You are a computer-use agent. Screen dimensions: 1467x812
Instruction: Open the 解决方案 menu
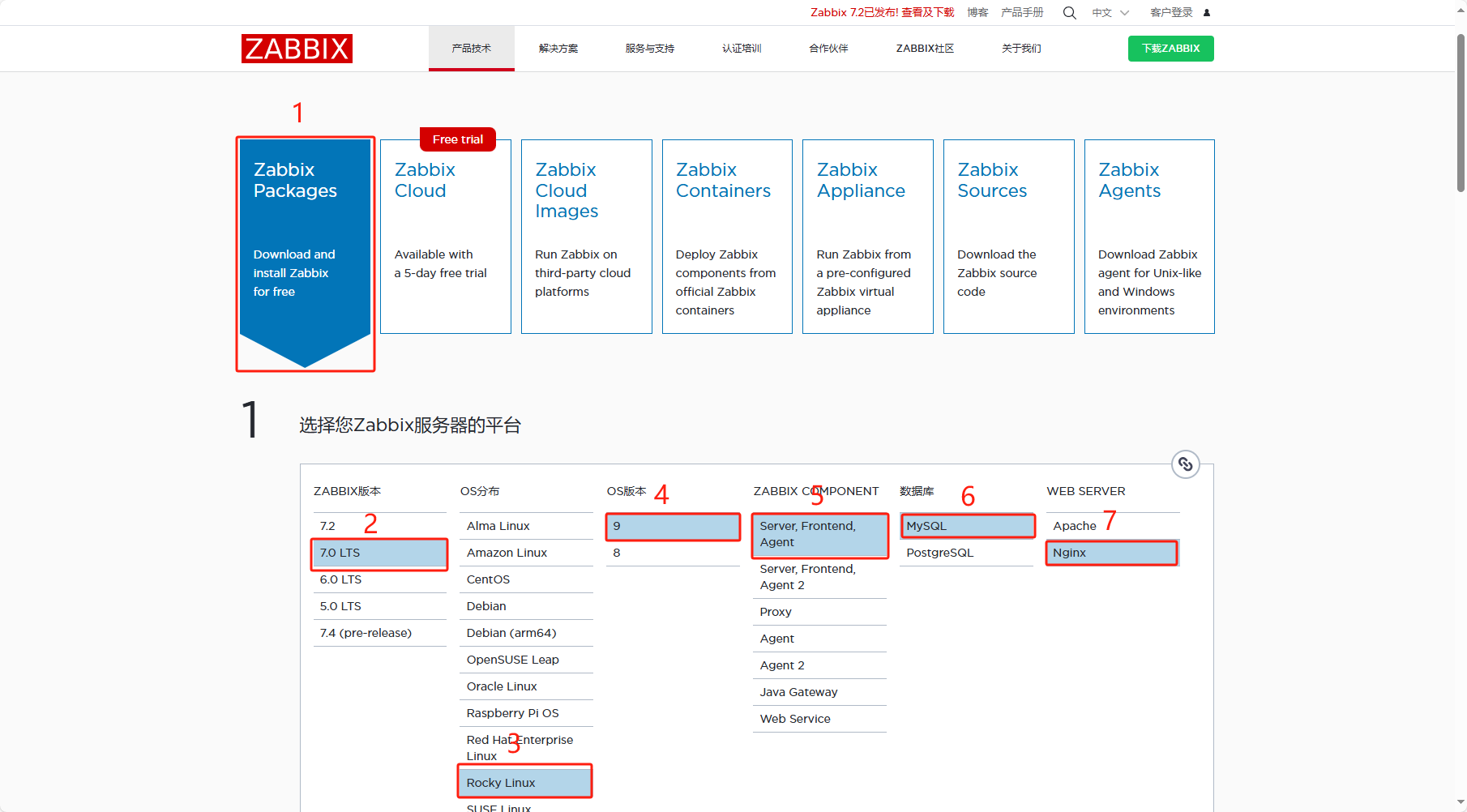pyautogui.click(x=558, y=49)
